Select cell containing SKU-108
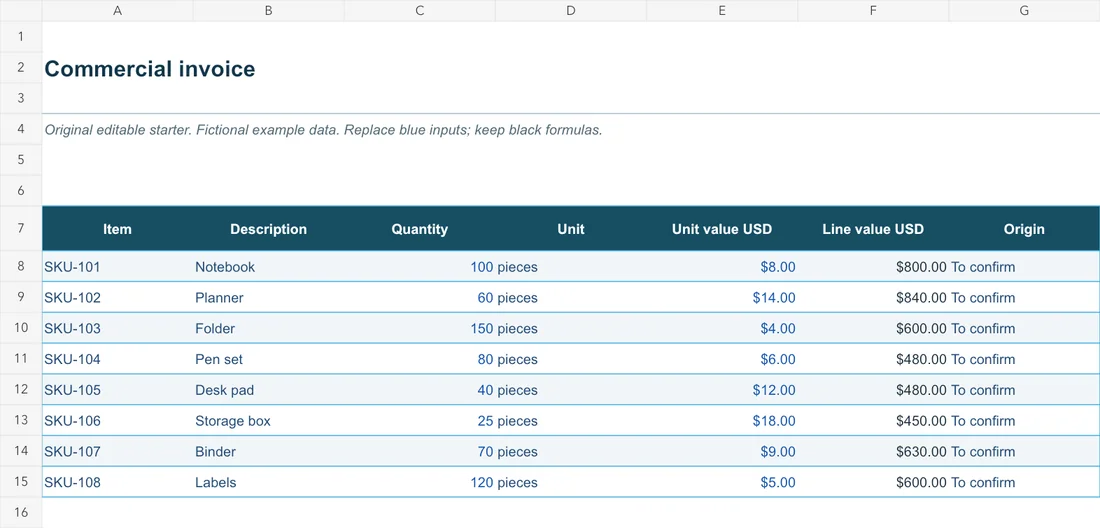The image size is (1100, 528). (x=117, y=482)
